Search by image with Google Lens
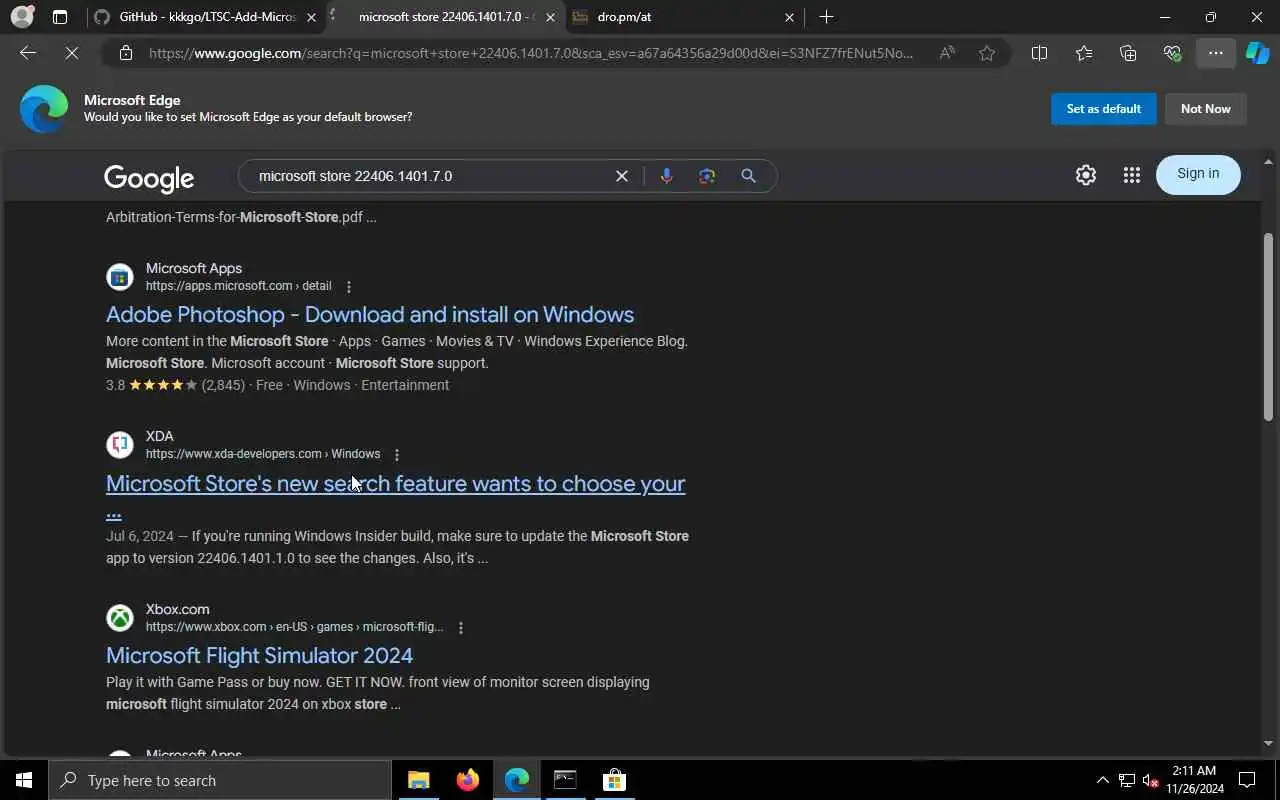Screen dimensions: 1280x800 click(x=707, y=176)
